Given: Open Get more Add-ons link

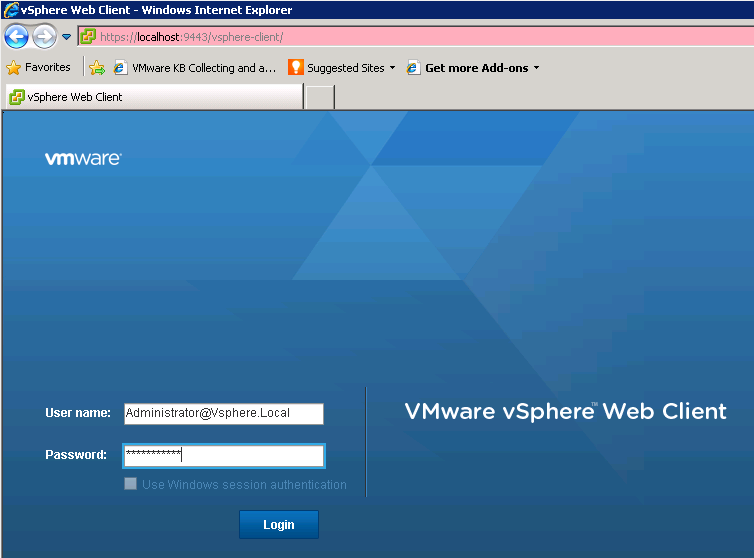Looking at the screenshot, I should click(467, 68).
